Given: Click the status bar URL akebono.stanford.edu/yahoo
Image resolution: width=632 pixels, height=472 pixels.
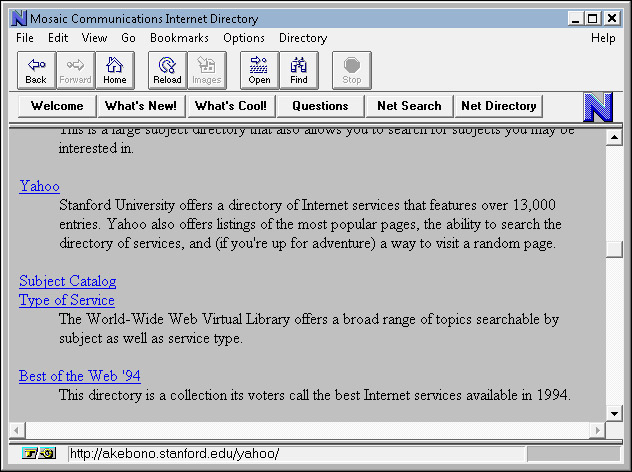Looking at the screenshot, I should pyautogui.click(x=175, y=454).
